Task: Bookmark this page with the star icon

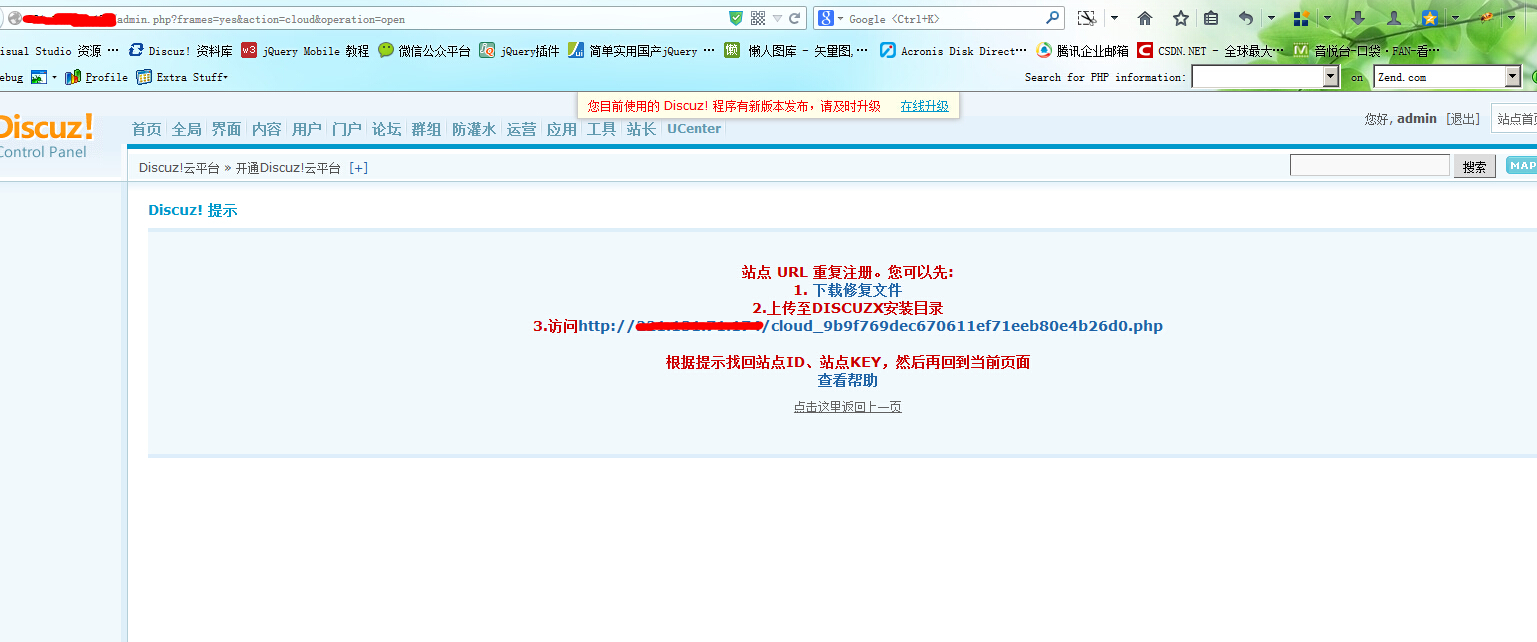Action: 1181,18
